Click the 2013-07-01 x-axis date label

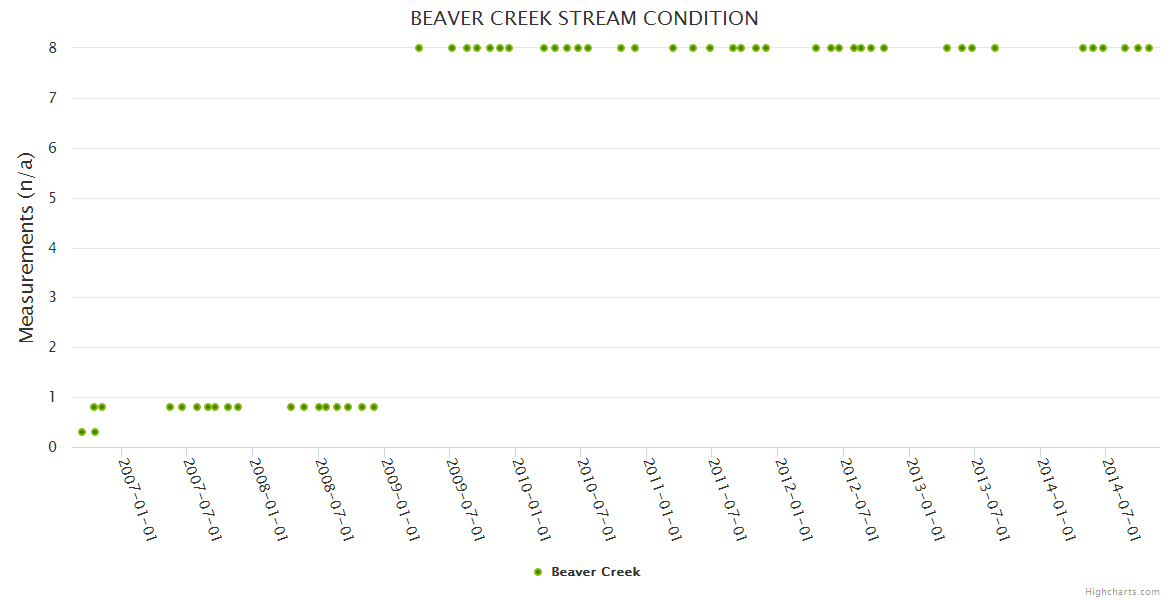(990, 498)
